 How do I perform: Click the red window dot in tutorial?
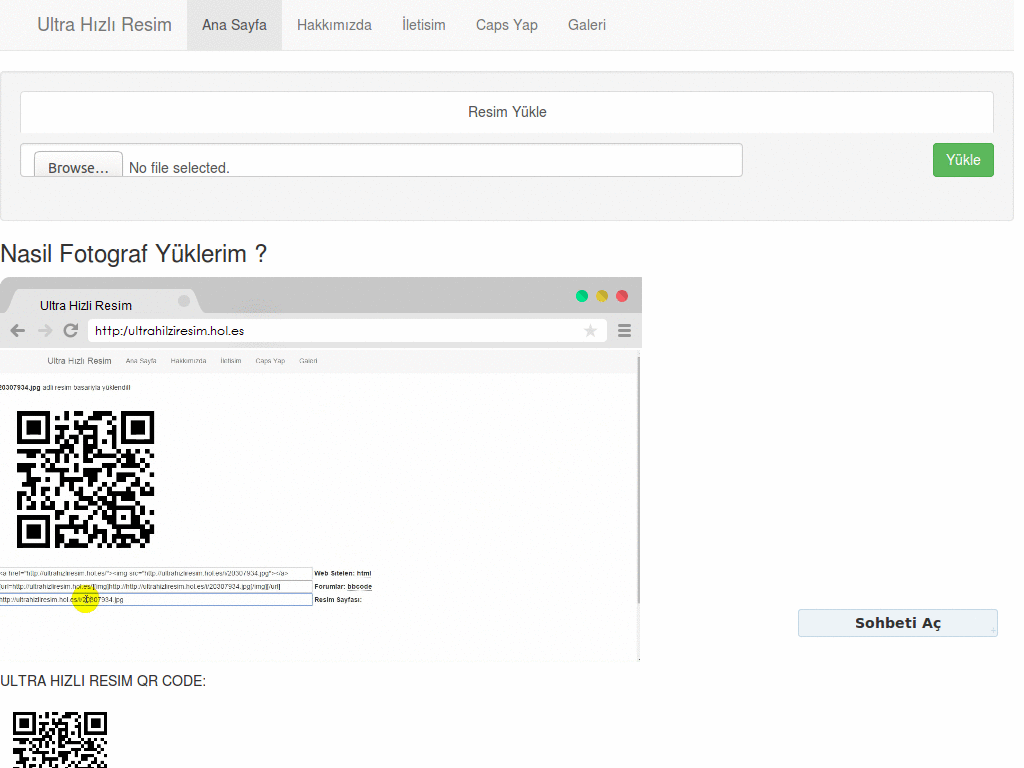tap(622, 296)
